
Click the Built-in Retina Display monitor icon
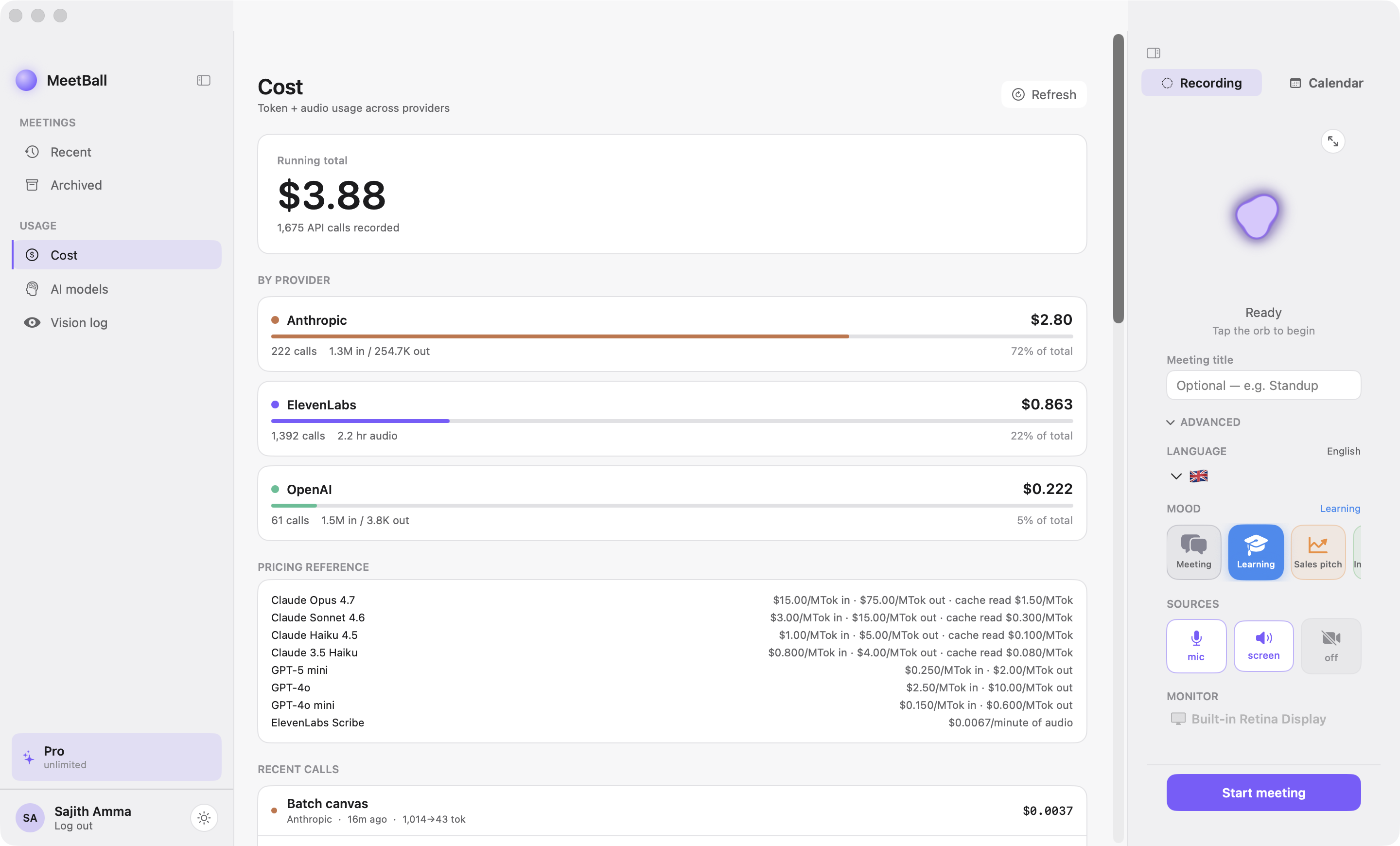coord(1178,719)
